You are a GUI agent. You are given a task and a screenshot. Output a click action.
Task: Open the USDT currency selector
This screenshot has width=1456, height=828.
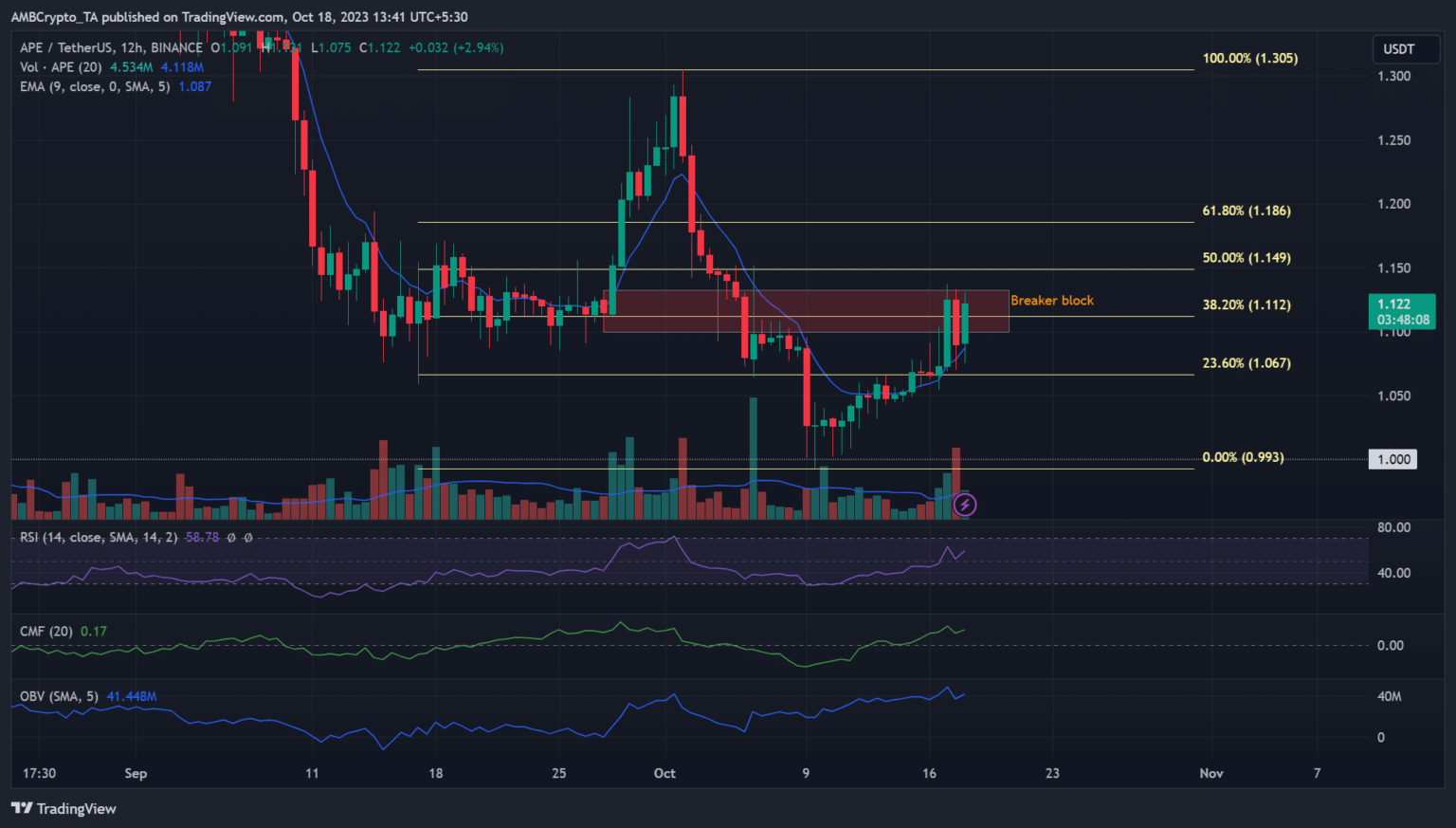coord(1398,49)
